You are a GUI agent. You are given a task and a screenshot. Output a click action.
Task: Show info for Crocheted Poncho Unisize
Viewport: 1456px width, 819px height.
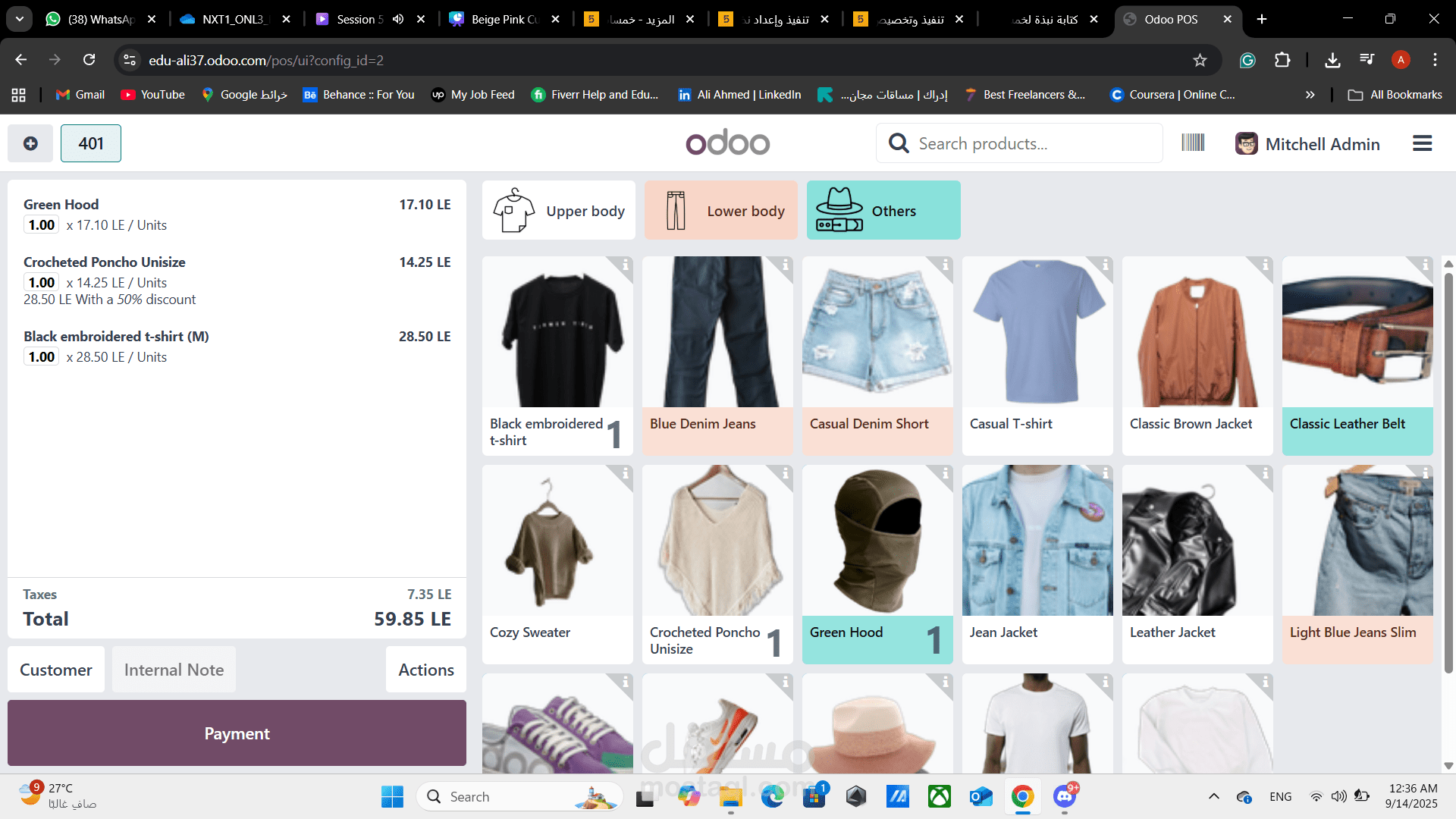785,473
